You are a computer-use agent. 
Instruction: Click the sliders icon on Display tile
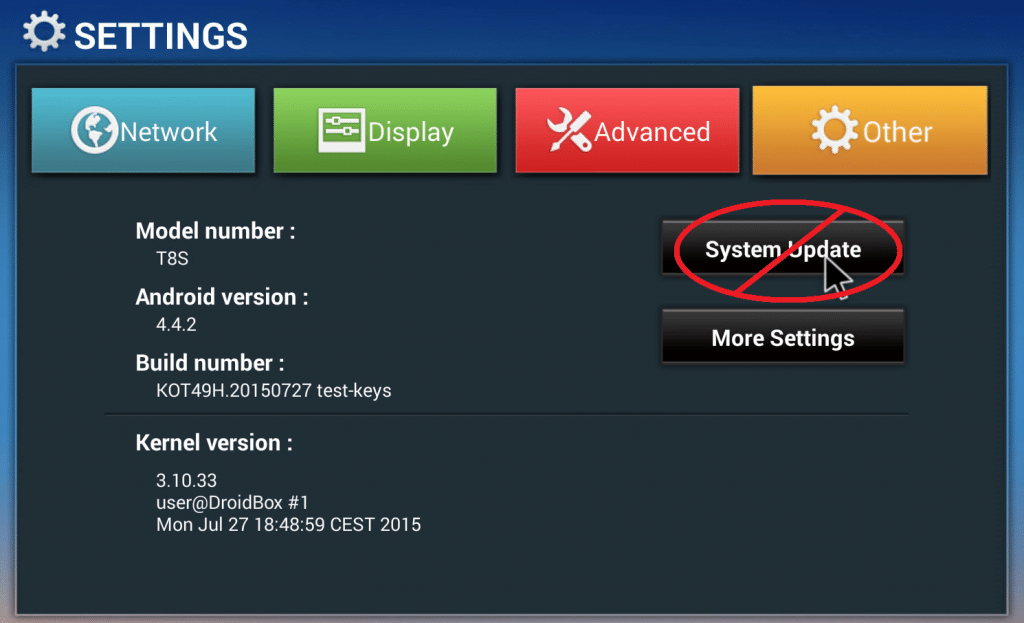click(x=342, y=130)
